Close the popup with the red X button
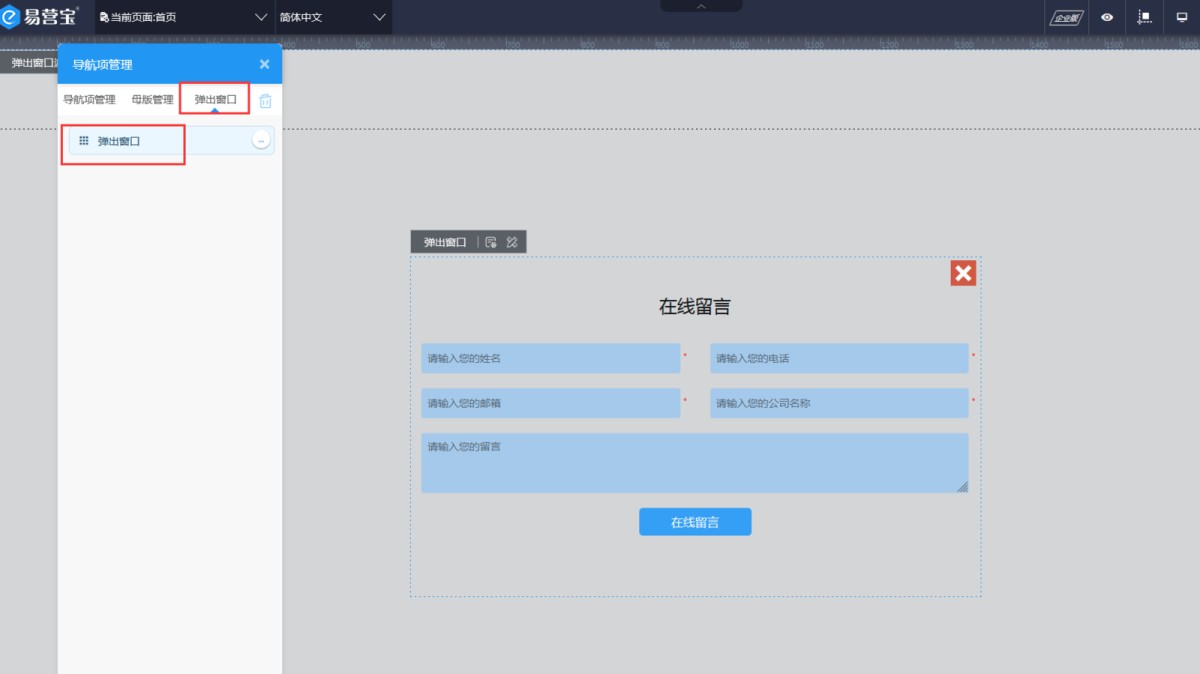The image size is (1200, 674). (x=963, y=273)
